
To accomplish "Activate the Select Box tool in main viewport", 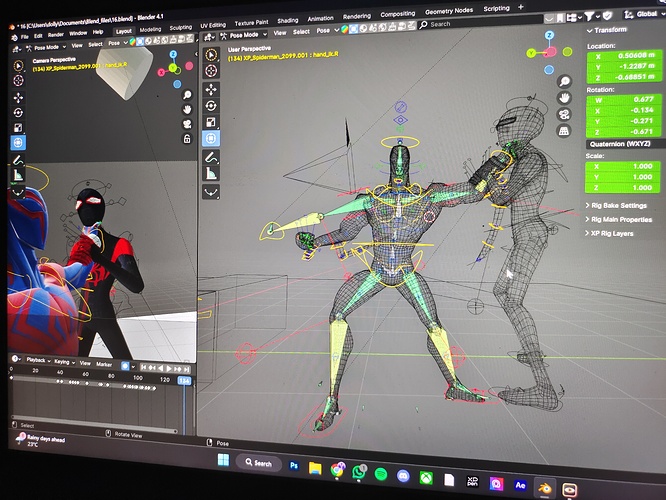I will tap(211, 55).
